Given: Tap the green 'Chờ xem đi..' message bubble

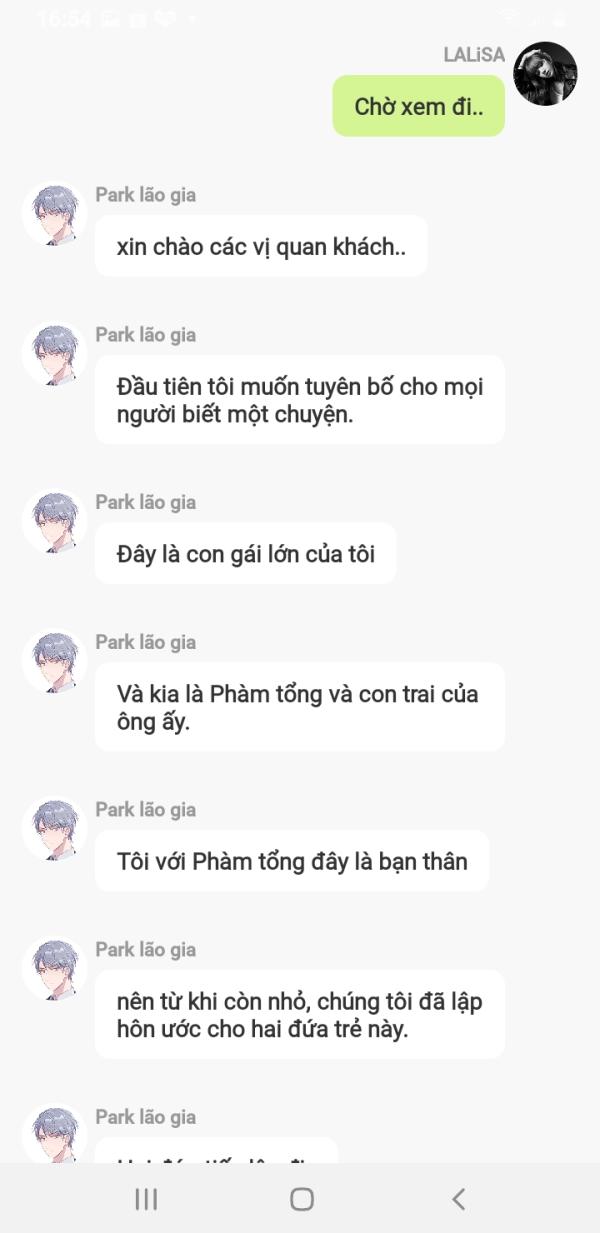Looking at the screenshot, I should click(x=419, y=106).
